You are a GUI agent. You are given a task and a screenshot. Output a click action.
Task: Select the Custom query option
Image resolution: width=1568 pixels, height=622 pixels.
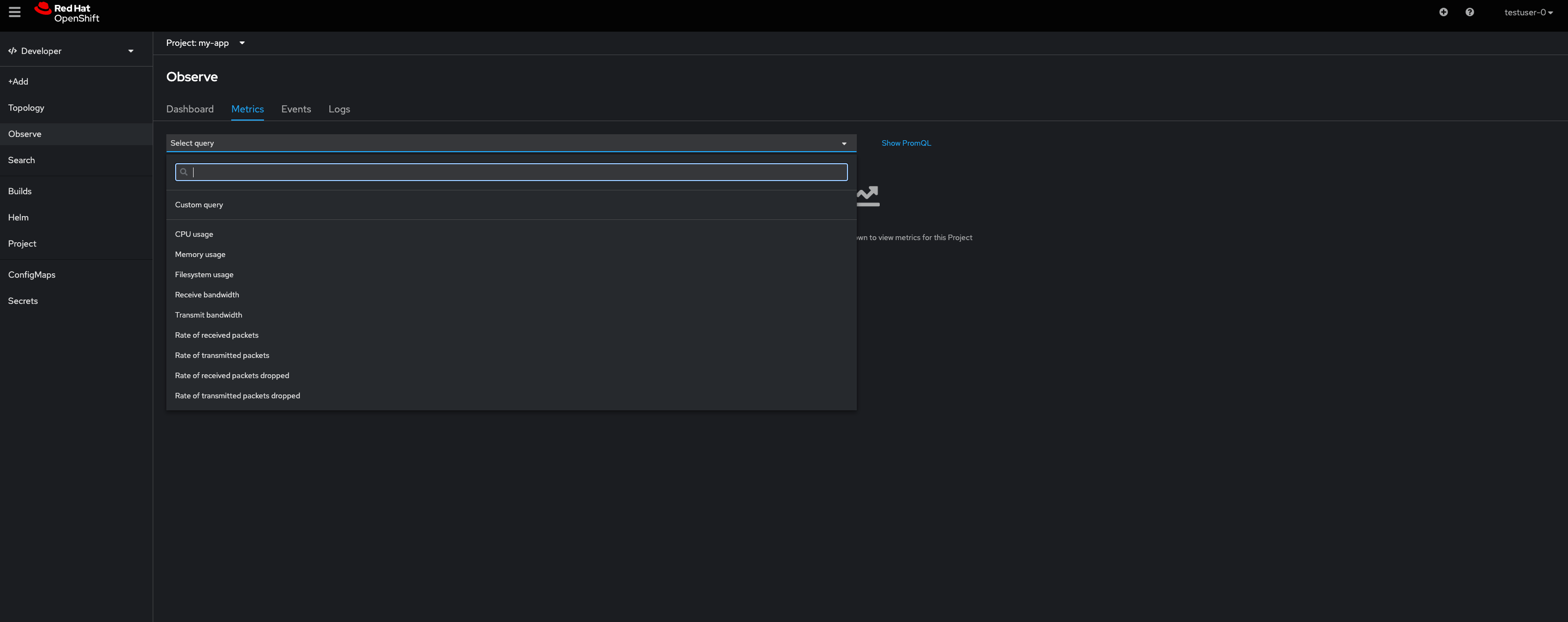[x=199, y=205]
